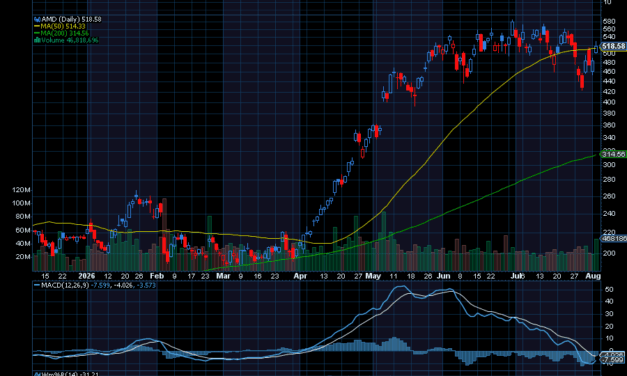Click the '400' price axis label
The width and height of the screenshot is (627, 376).
click(x=609, y=102)
